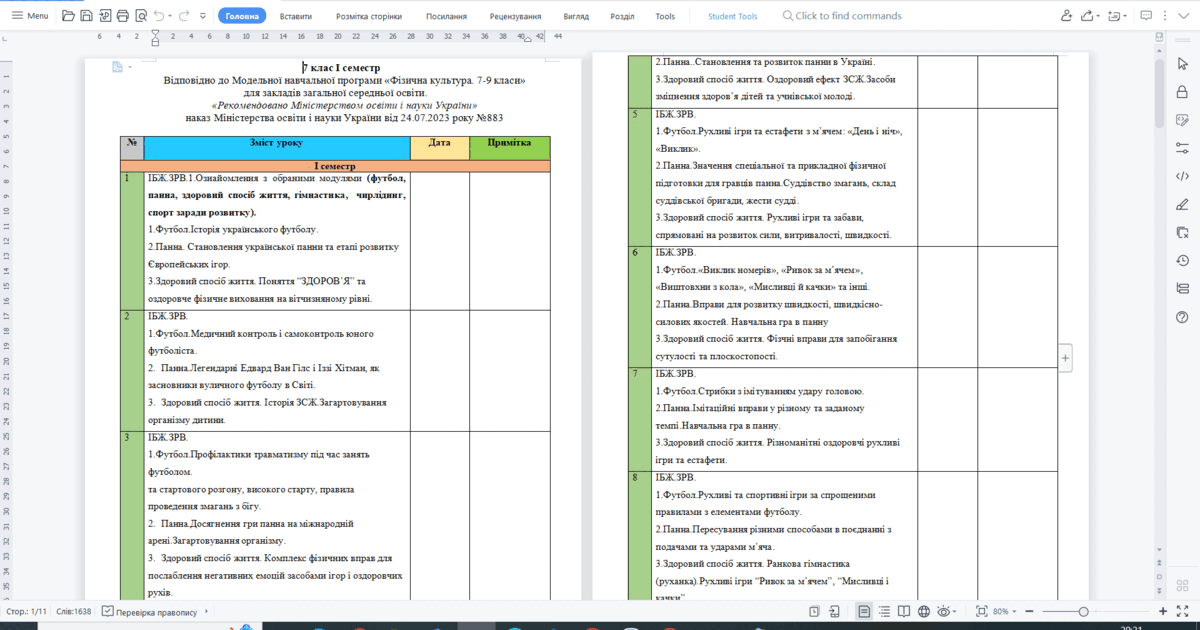Click the zoom slider handle
The width and height of the screenshot is (1200, 630).
click(x=1083, y=611)
